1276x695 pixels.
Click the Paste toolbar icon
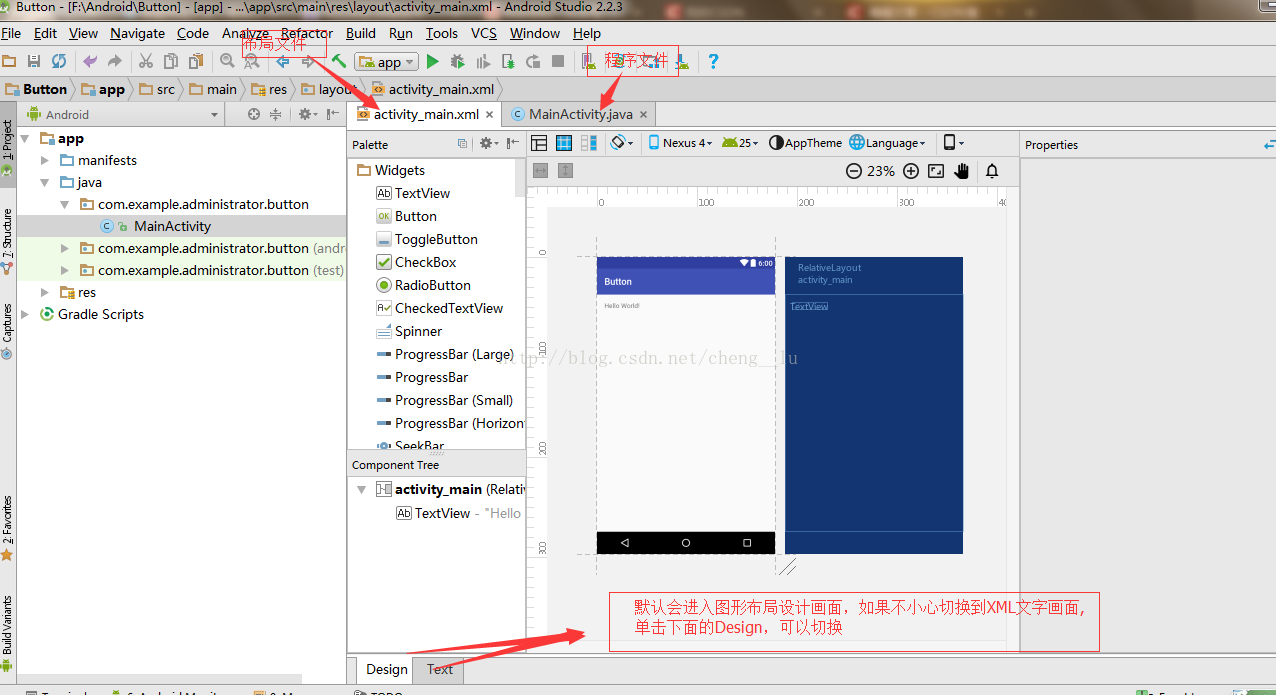(196, 61)
